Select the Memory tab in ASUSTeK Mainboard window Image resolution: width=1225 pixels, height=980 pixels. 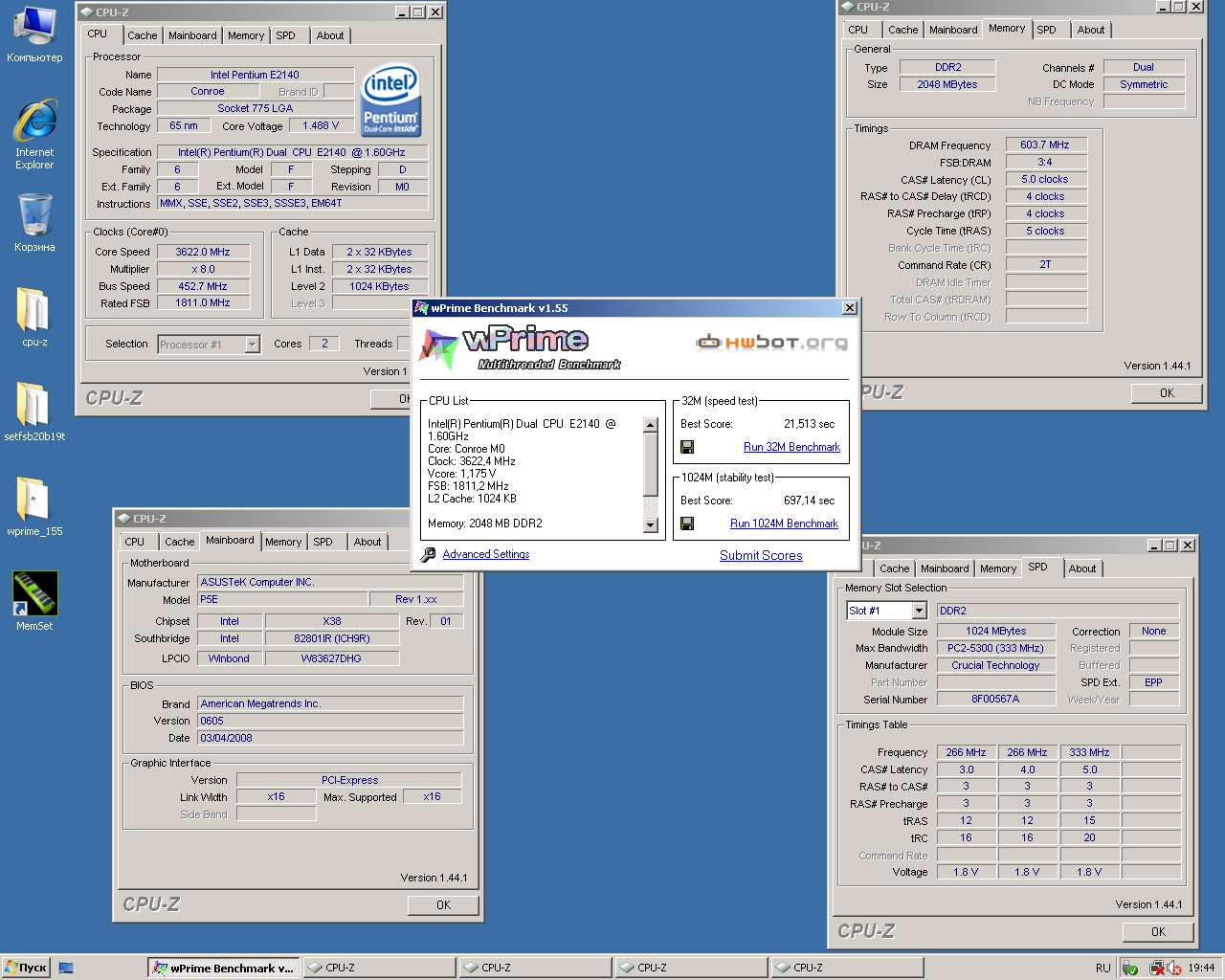coord(283,542)
